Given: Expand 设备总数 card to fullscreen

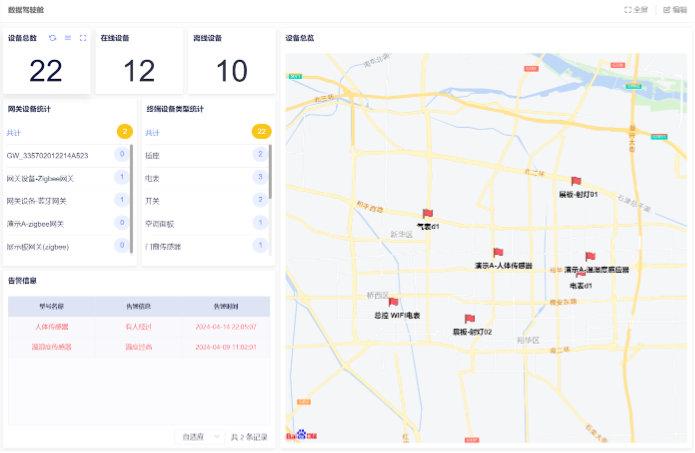Looking at the screenshot, I should (x=83, y=38).
